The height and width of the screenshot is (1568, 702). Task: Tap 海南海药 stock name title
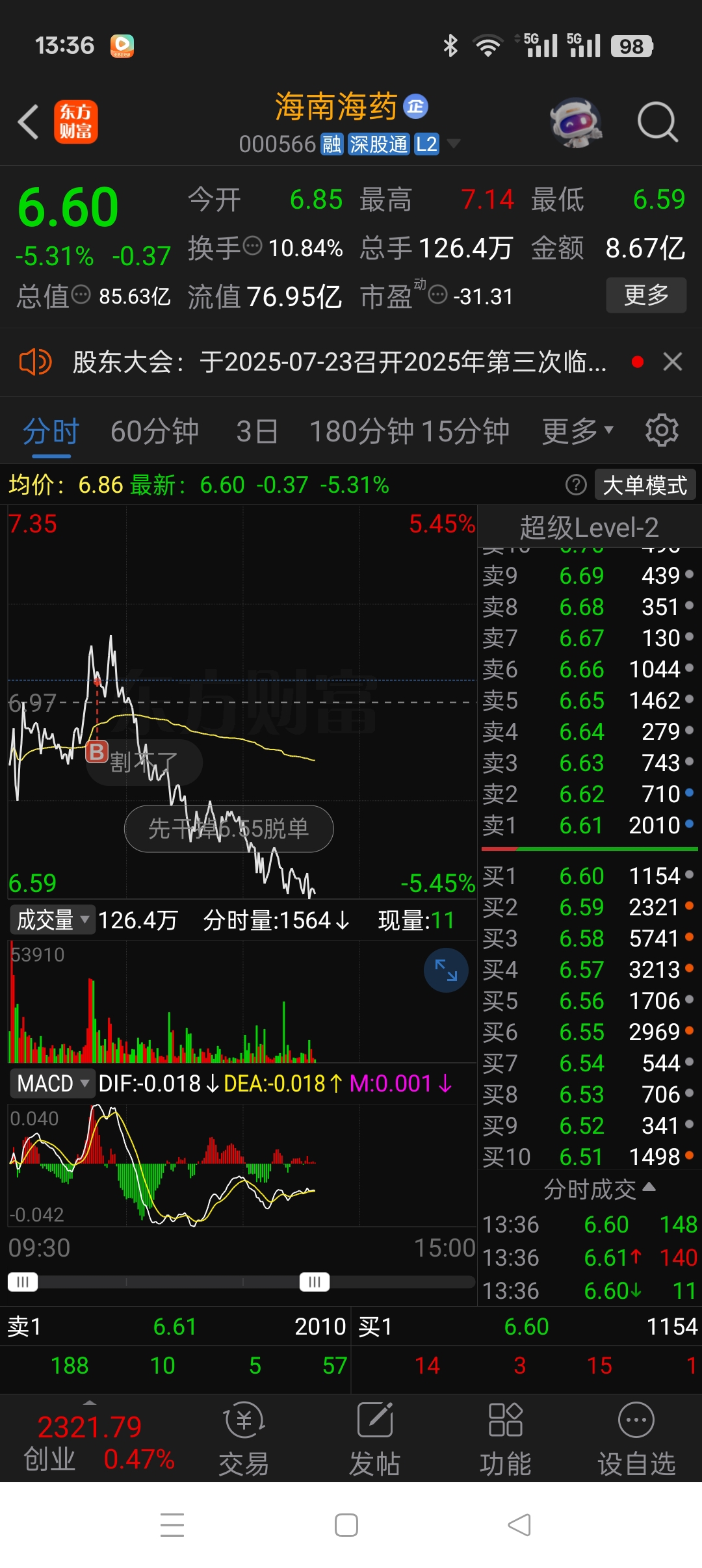pyautogui.click(x=335, y=107)
